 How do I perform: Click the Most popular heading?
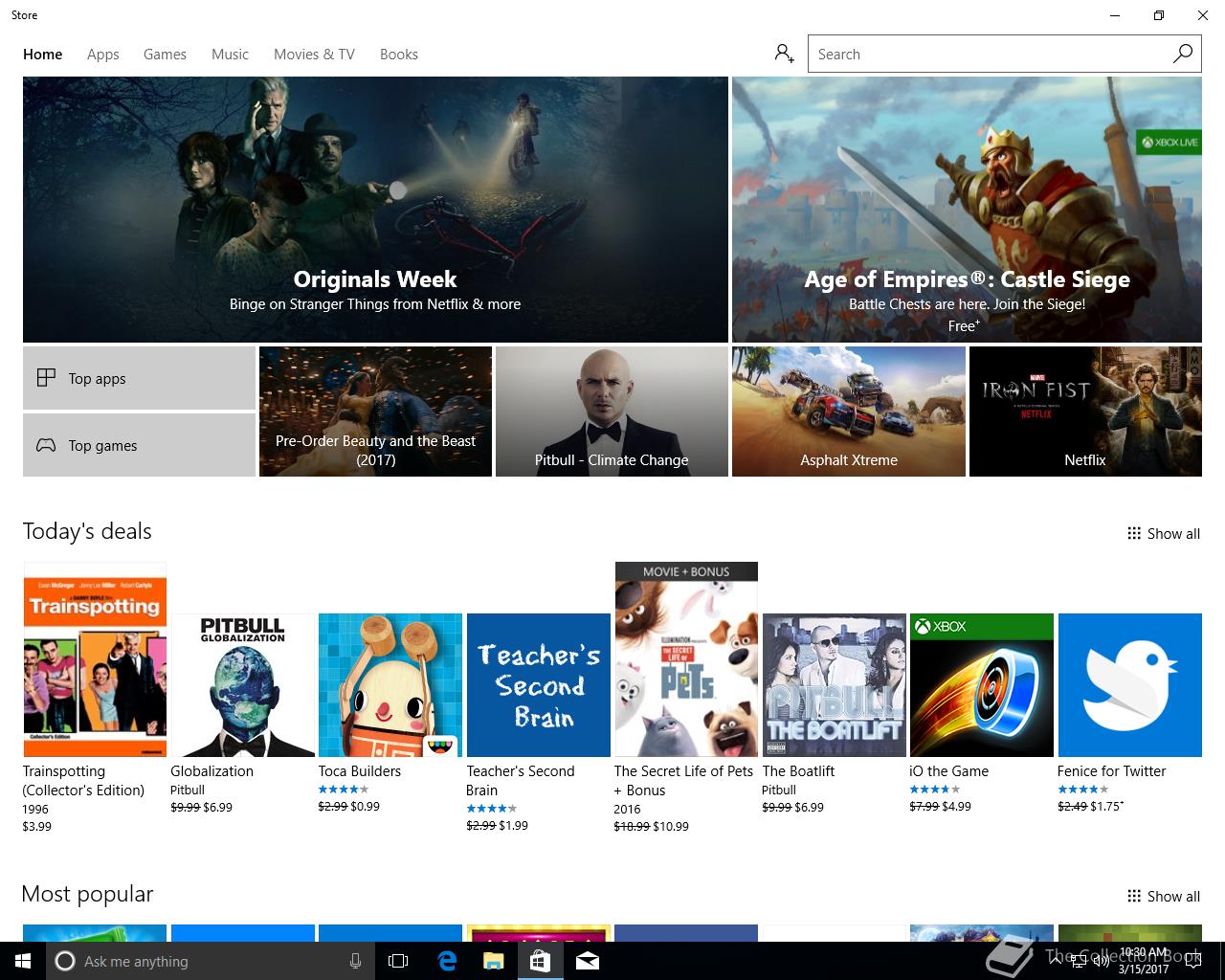click(x=87, y=894)
